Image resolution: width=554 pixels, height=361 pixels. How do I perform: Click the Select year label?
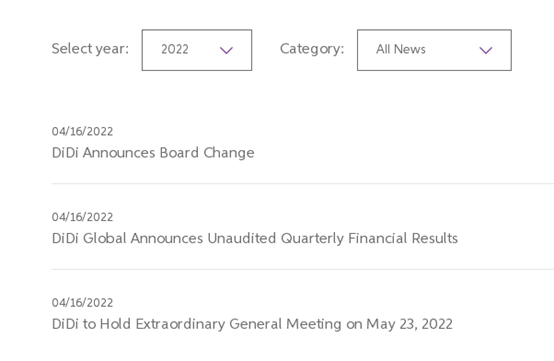coord(90,49)
